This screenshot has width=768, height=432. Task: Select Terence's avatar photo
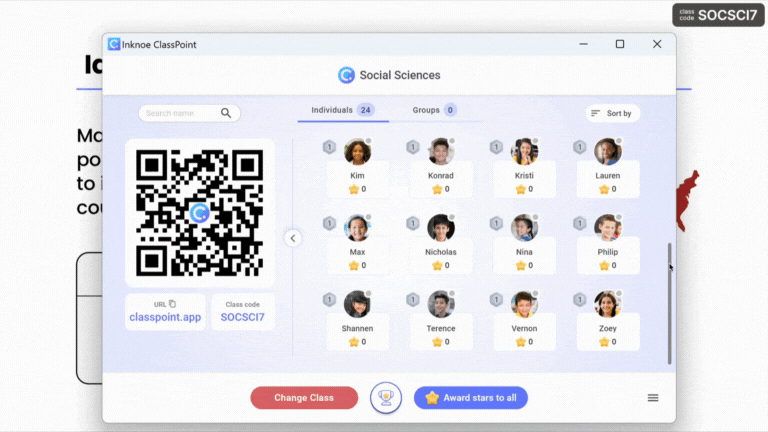[441, 304]
